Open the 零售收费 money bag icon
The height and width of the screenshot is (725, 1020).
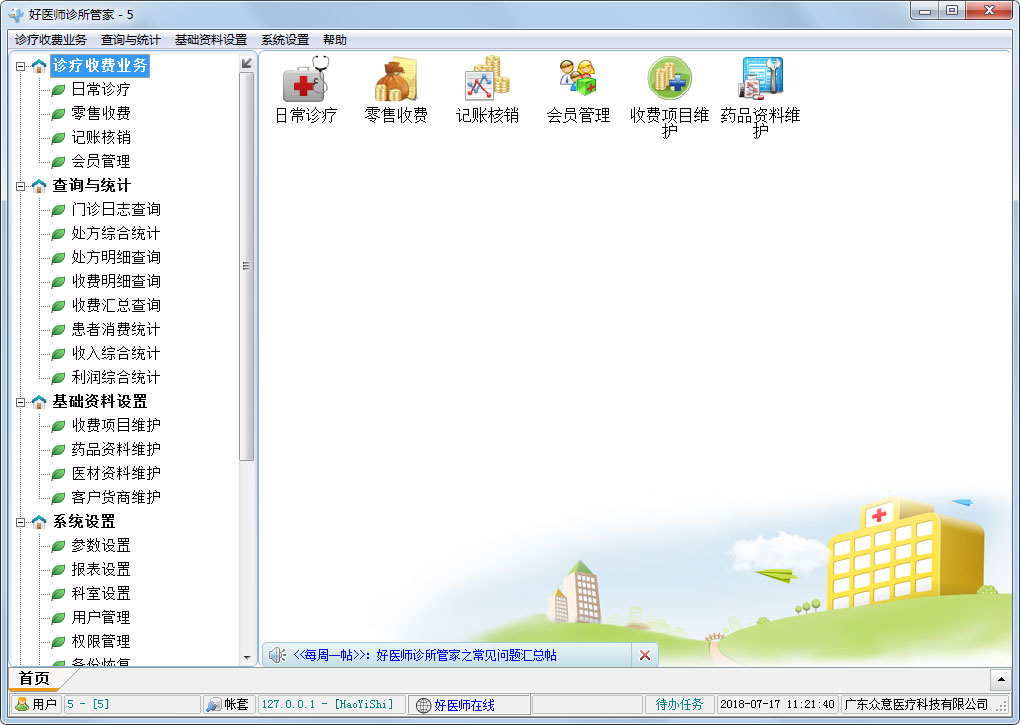pyautogui.click(x=396, y=79)
